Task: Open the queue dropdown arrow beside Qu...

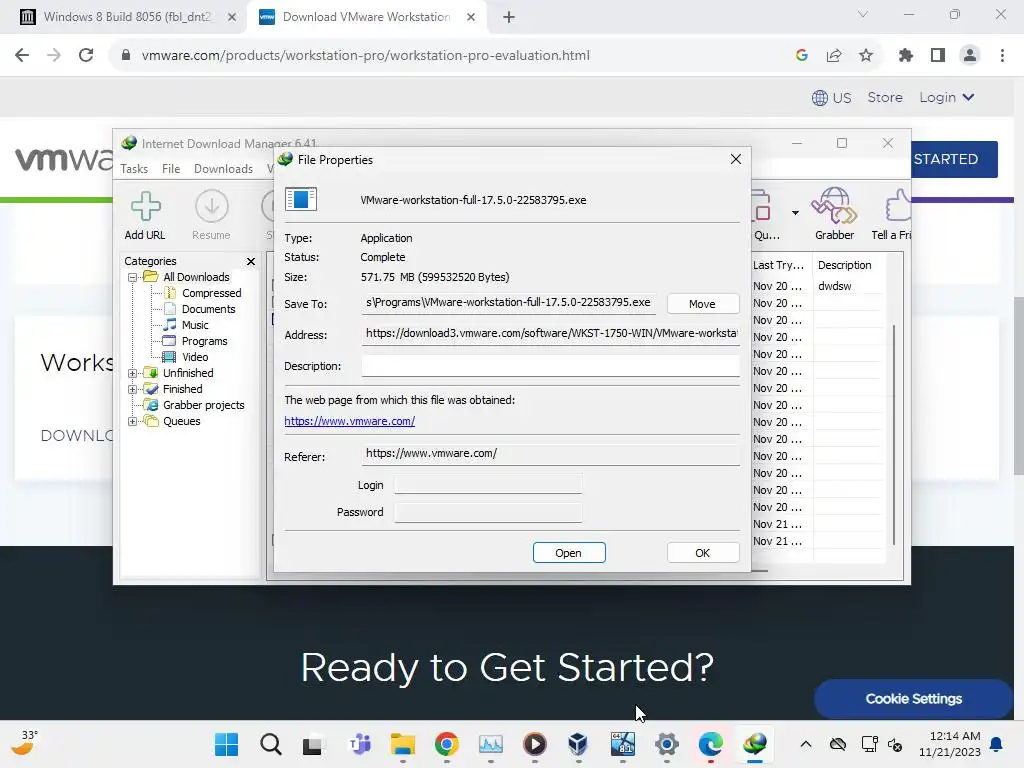Action: [x=795, y=213]
